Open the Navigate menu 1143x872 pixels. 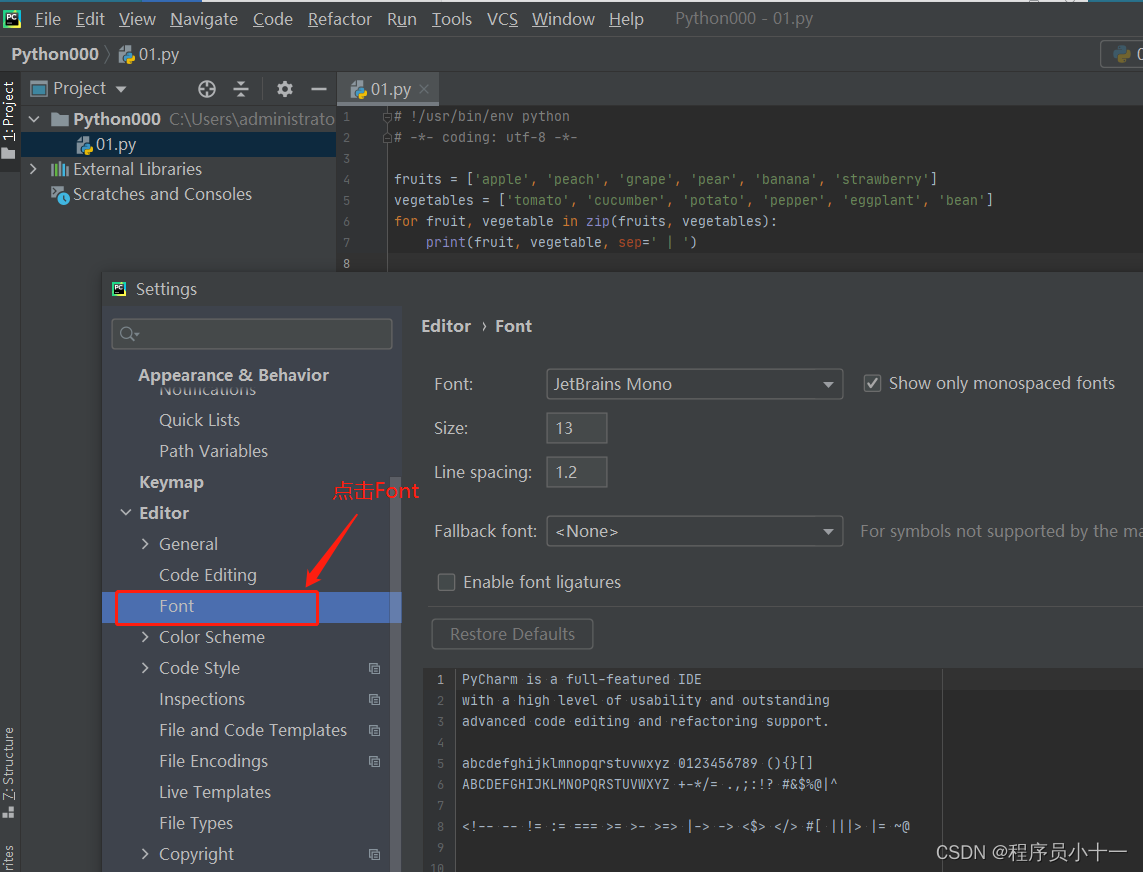[204, 19]
